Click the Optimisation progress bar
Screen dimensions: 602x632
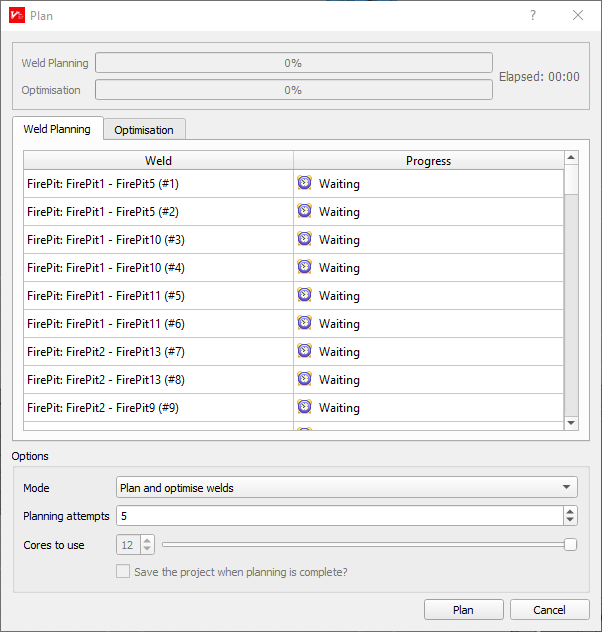click(294, 90)
